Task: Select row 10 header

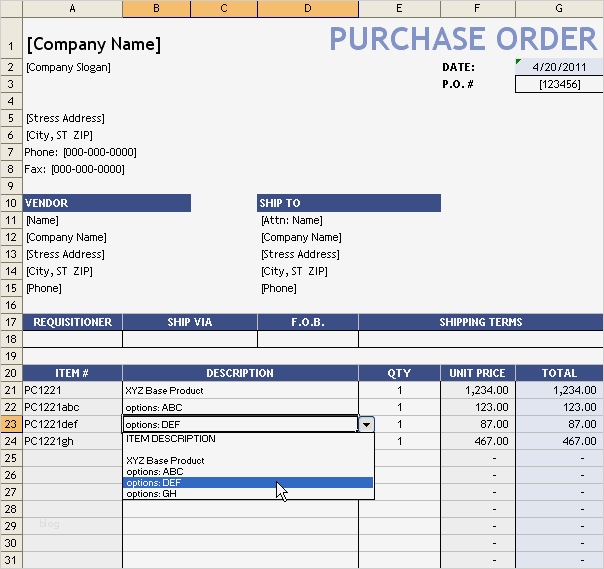Action: [x=11, y=203]
